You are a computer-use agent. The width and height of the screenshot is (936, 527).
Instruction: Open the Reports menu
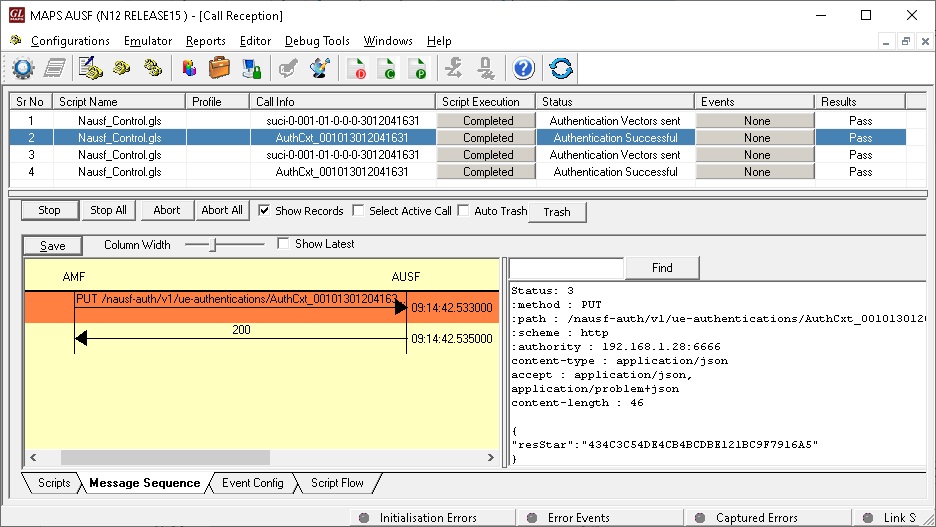205,41
